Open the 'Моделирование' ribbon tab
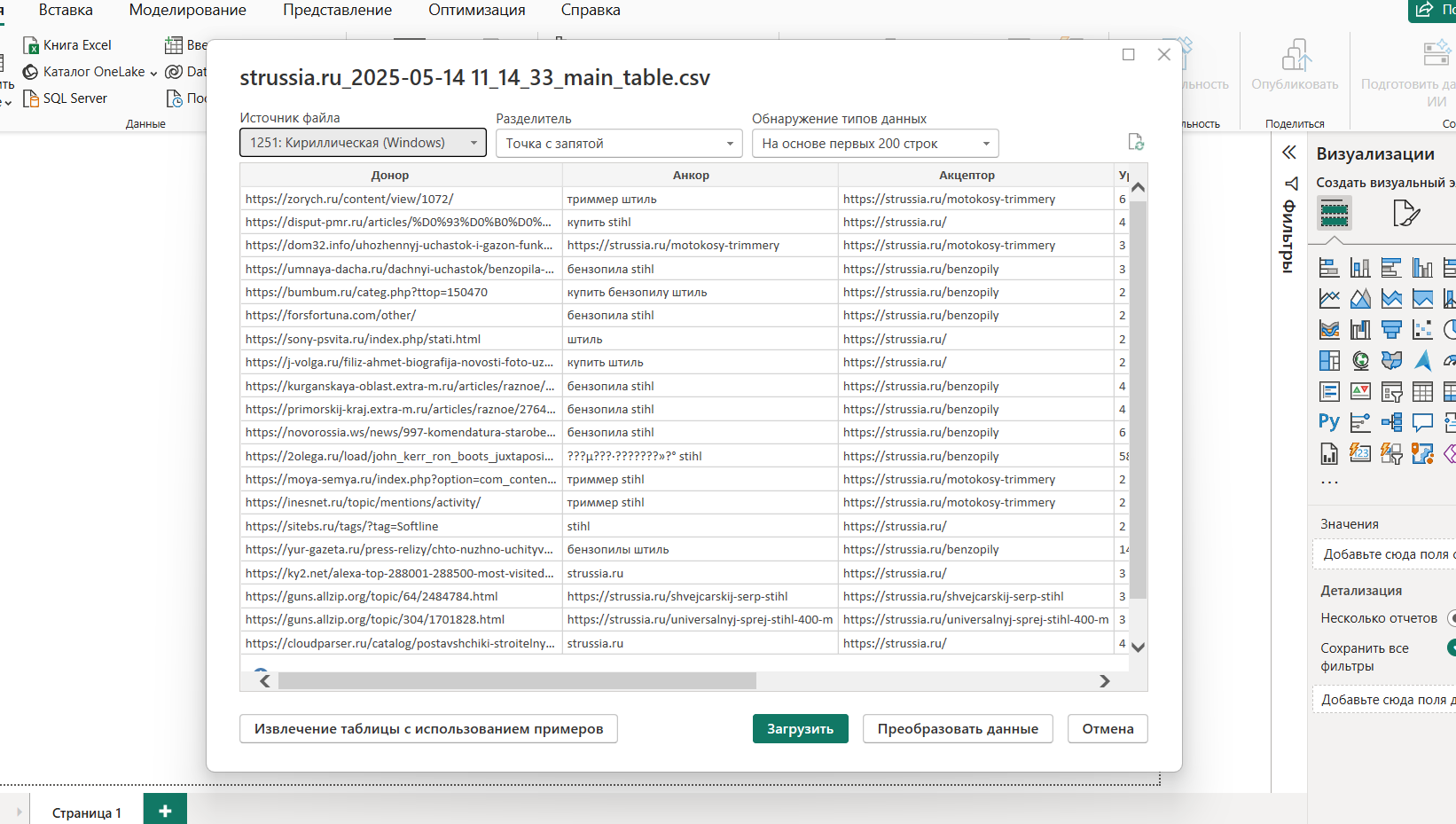1456x824 pixels. (x=187, y=11)
